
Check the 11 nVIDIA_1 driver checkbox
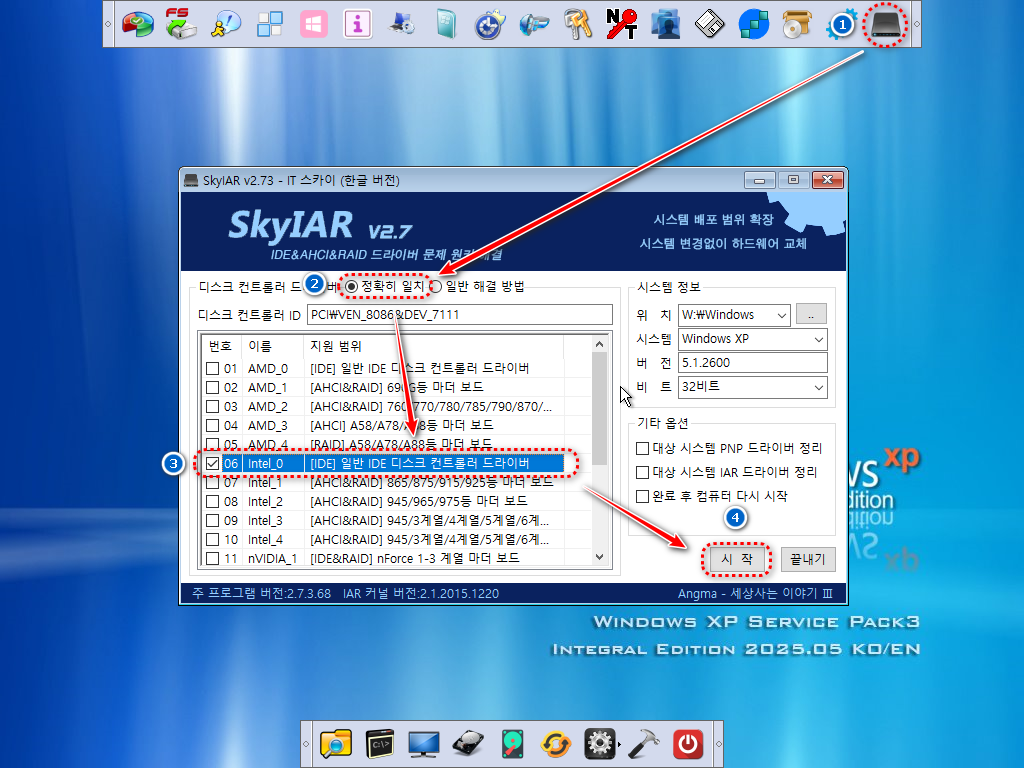pyautogui.click(x=212, y=558)
